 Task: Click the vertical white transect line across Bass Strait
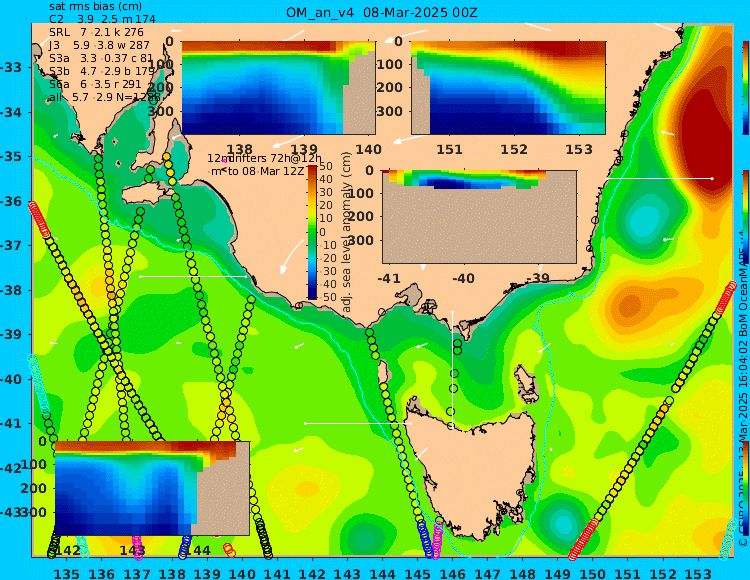pyautogui.click(x=452, y=368)
